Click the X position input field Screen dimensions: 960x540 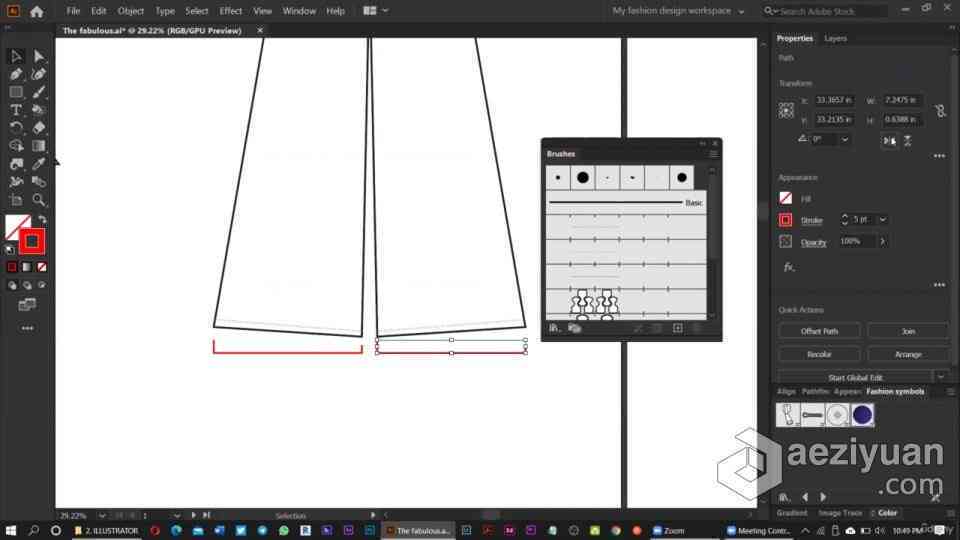coord(834,100)
